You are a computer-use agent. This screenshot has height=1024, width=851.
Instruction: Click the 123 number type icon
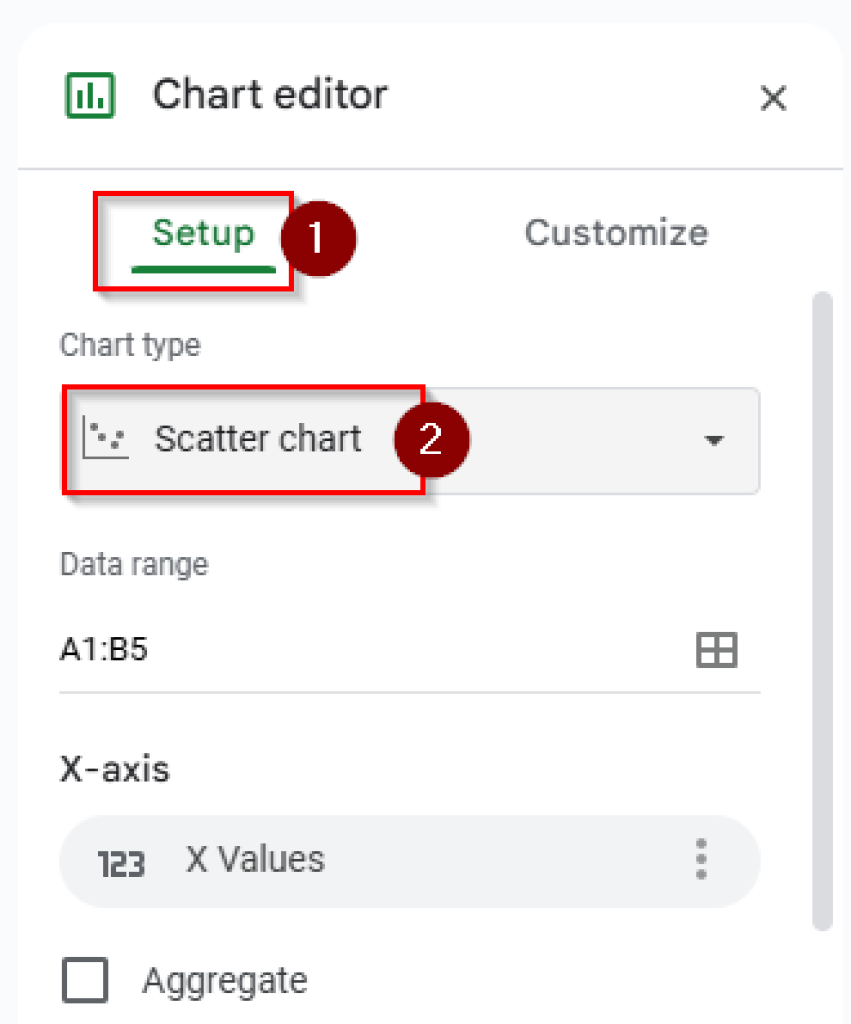pos(121,863)
